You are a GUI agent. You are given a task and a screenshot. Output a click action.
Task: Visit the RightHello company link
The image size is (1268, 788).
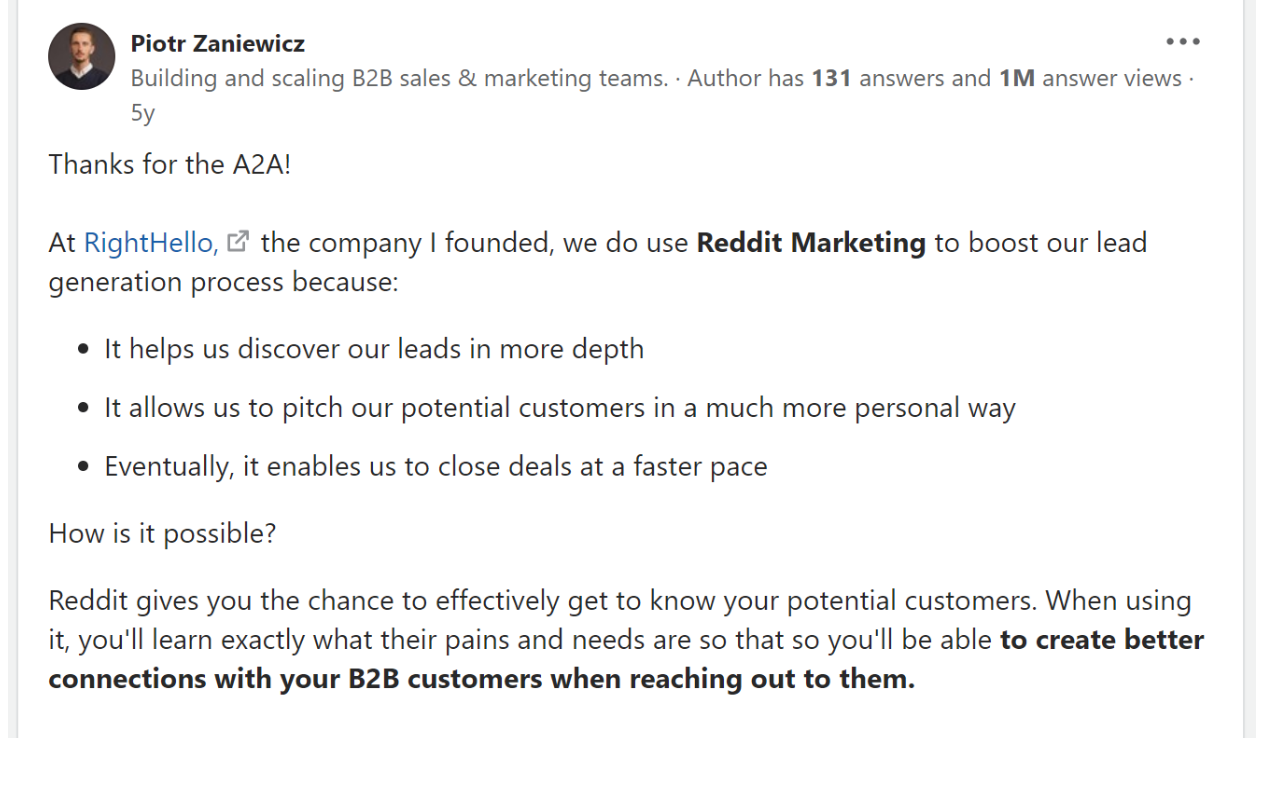point(150,242)
